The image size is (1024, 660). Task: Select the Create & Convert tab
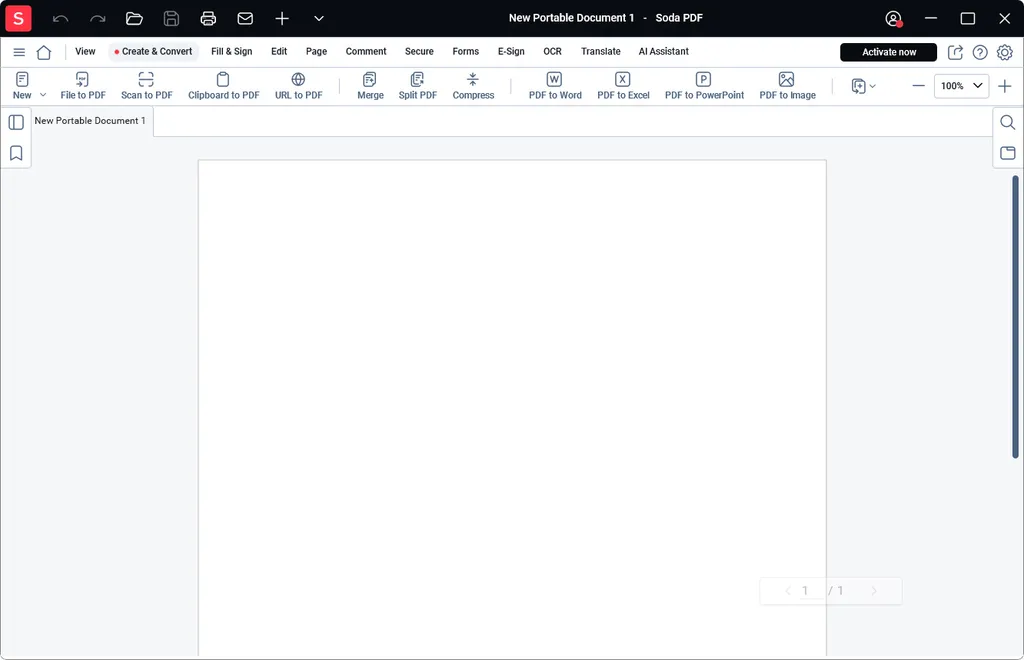click(x=153, y=52)
